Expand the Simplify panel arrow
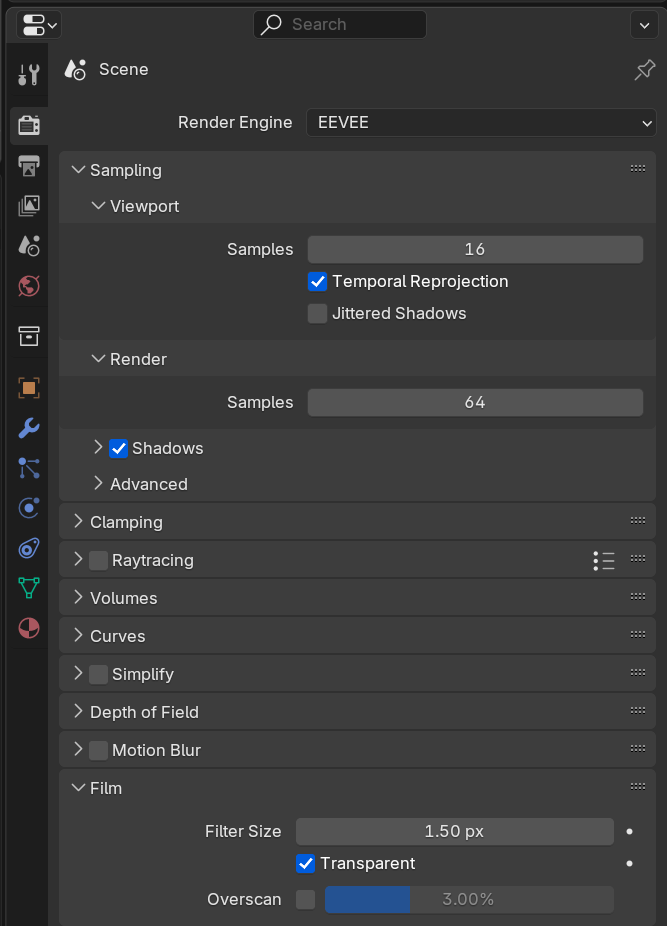 (x=78, y=673)
